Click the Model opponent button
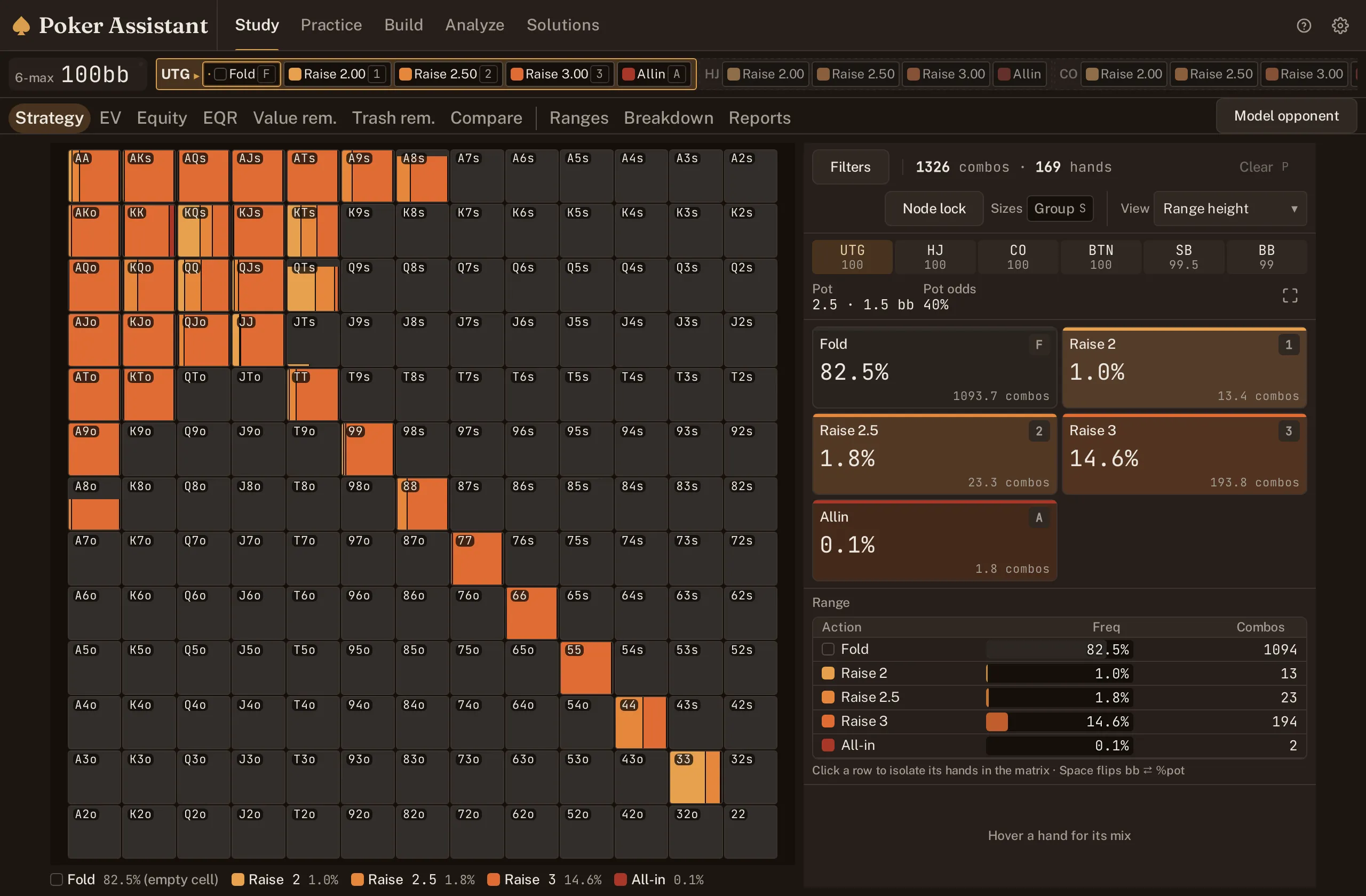Screen dimensions: 1366x896 (1286, 116)
